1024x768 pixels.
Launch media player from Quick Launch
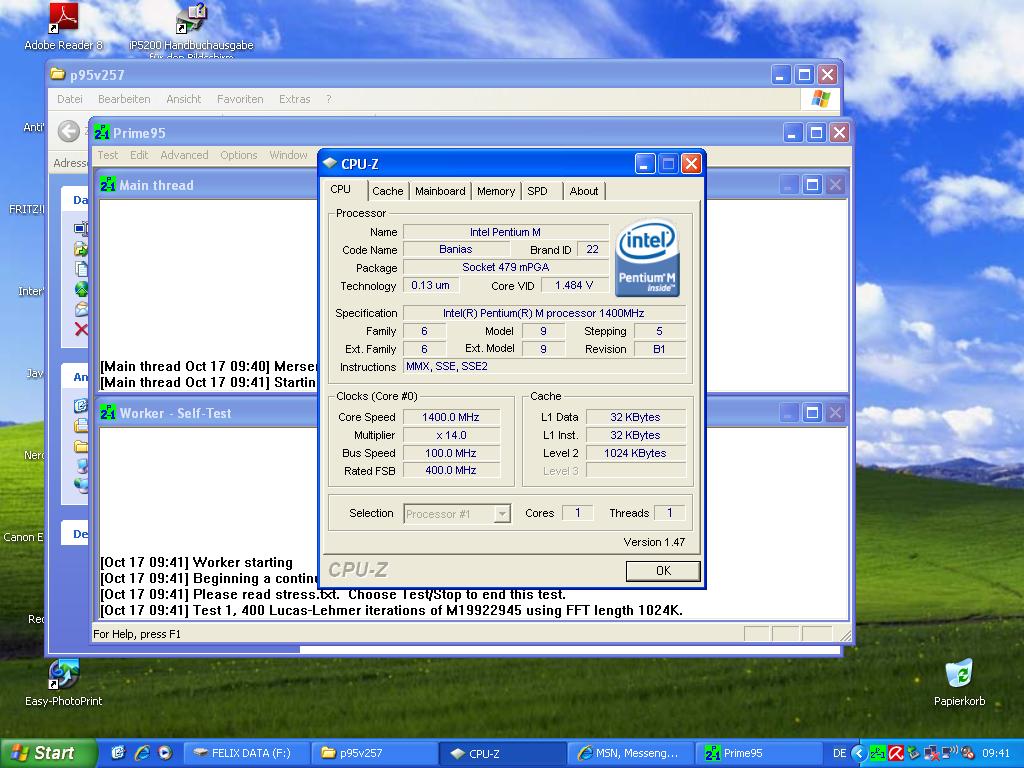tap(165, 753)
